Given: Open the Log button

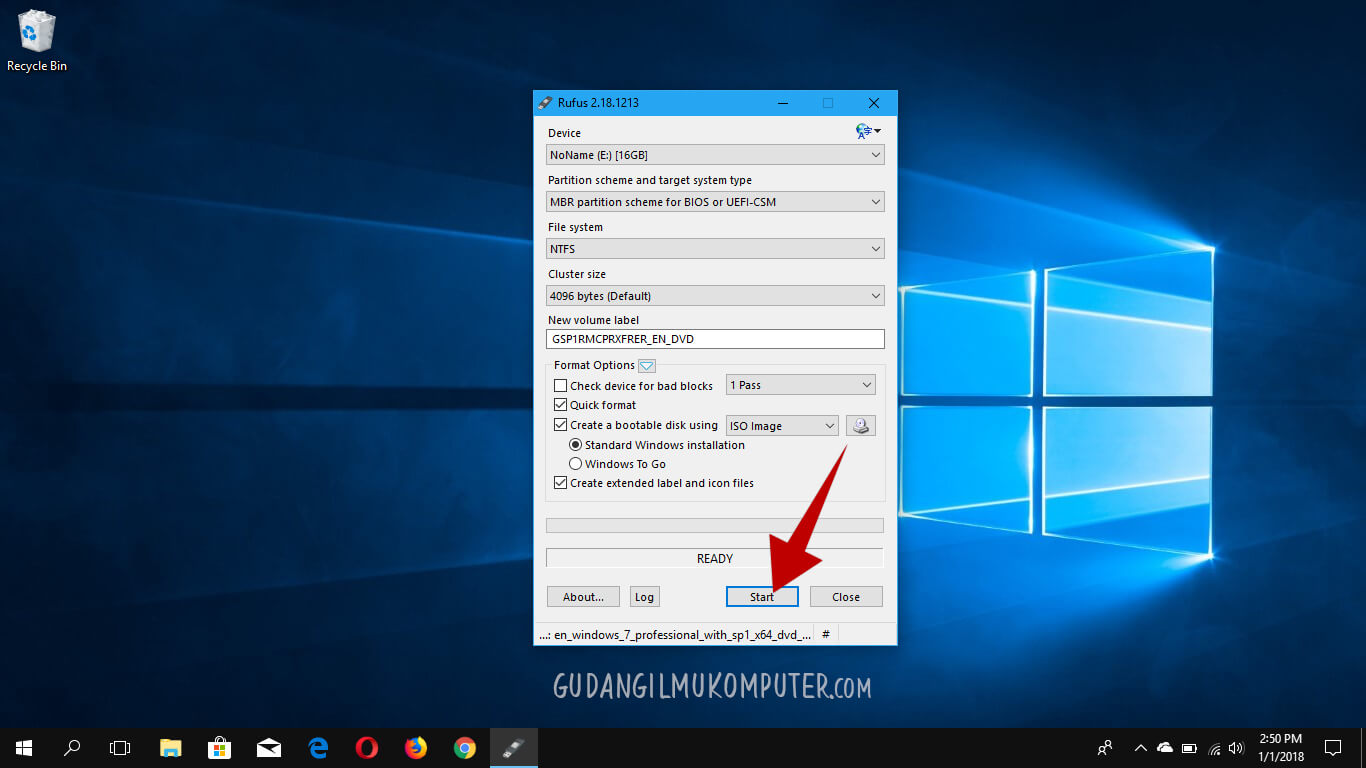Looking at the screenshot, I should point(644,597).
